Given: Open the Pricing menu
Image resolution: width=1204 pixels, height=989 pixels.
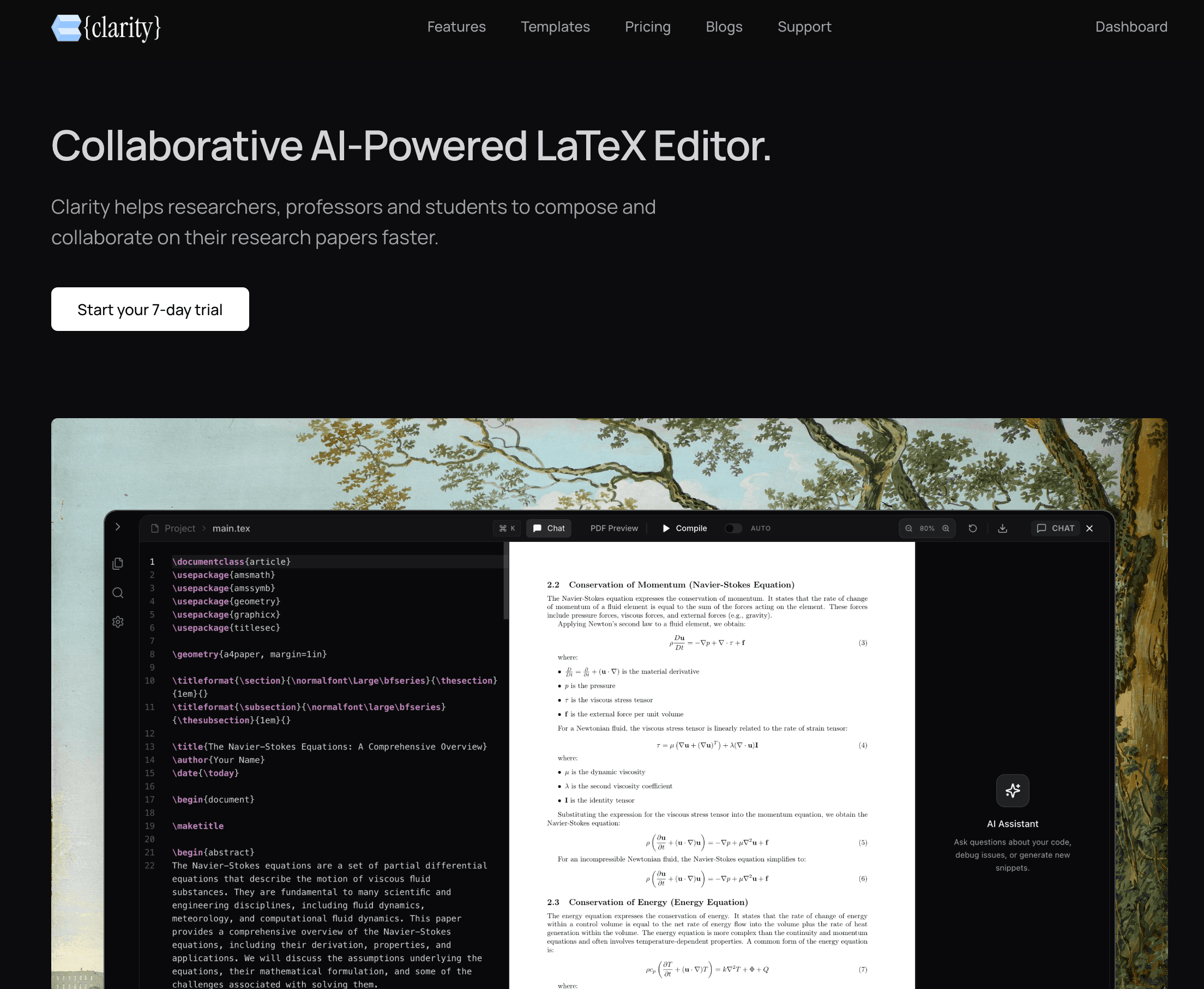Looking at the screenshot, I should 647,27.
